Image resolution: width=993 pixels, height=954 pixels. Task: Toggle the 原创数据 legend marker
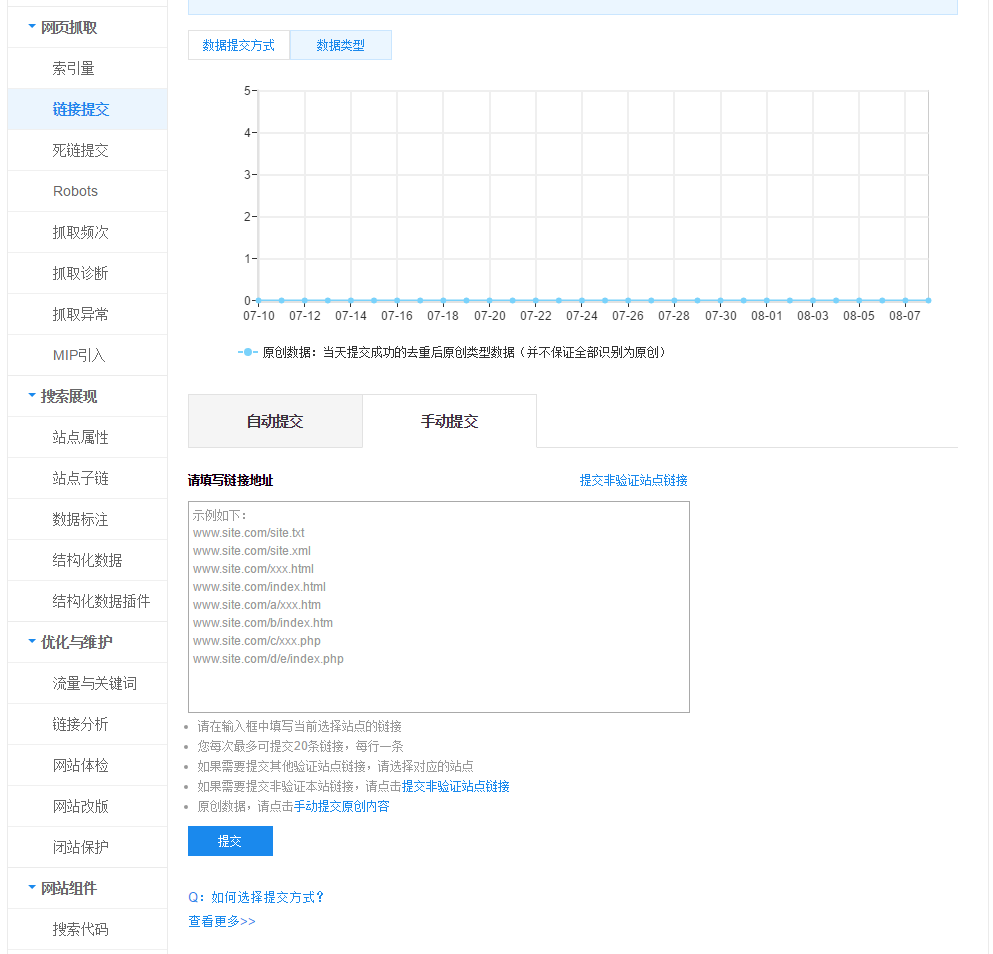coord(248,352)
